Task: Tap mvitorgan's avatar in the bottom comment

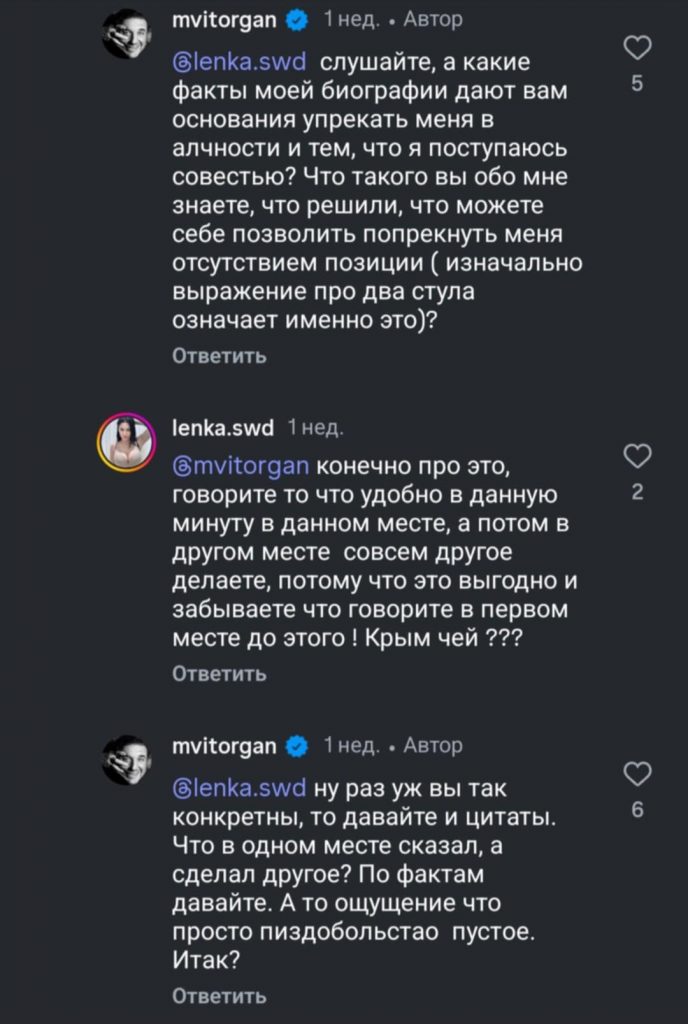Action: (126, 761)
